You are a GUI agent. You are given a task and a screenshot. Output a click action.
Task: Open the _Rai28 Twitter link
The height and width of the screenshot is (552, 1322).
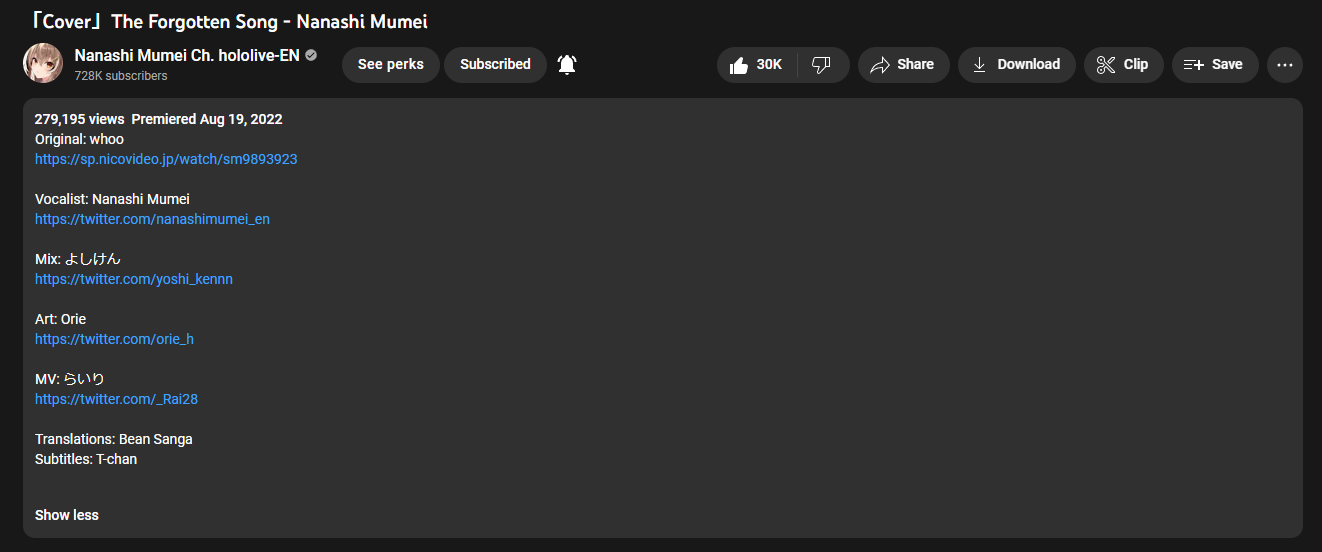pos(116,399)
